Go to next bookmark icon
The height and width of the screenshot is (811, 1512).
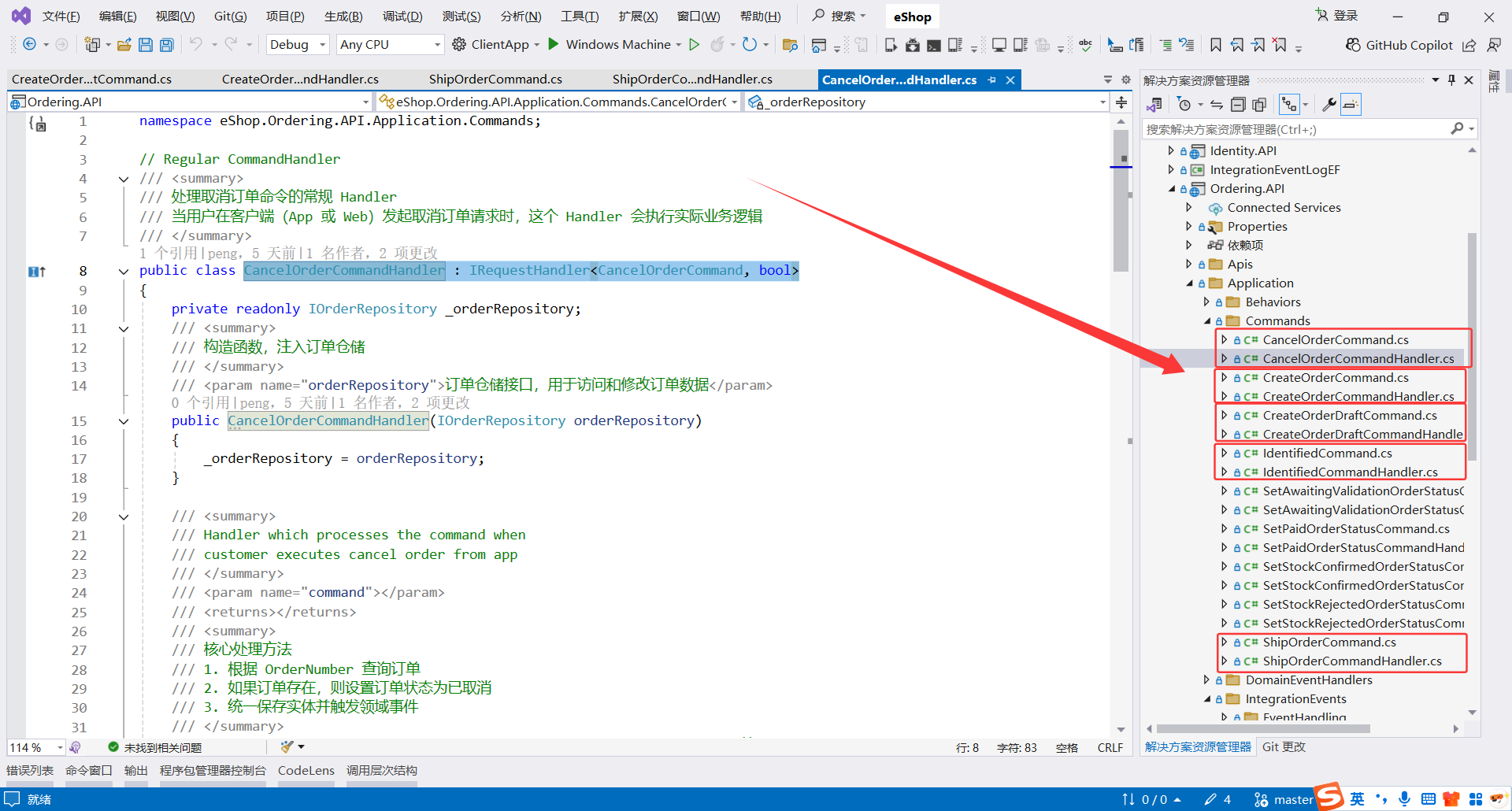[1258, 45]
